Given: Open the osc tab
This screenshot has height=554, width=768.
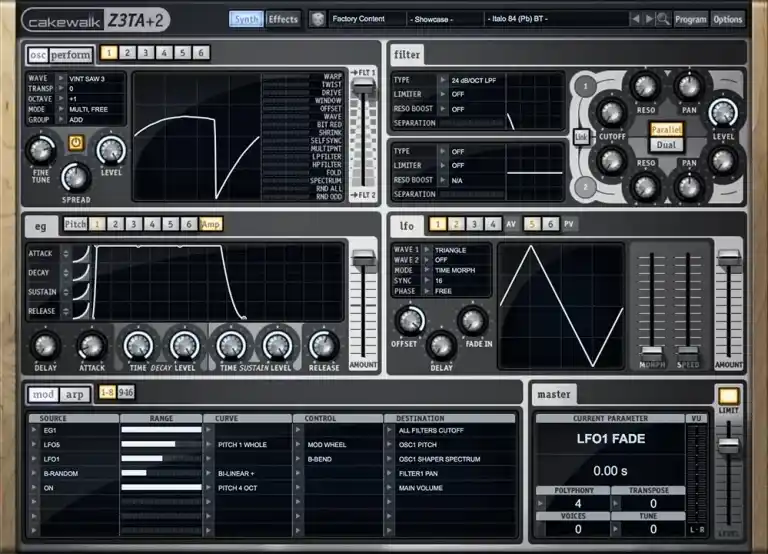Looking at the screenshot, I should pyautogui.click(x=38, y=55).
